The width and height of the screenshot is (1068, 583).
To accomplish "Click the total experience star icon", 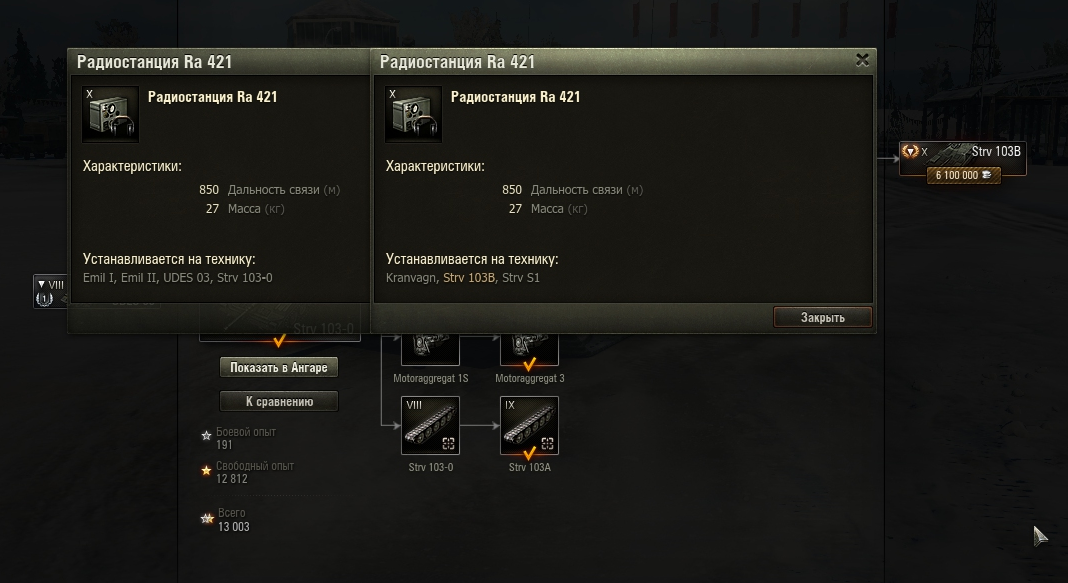I will [x=207, y=518].
